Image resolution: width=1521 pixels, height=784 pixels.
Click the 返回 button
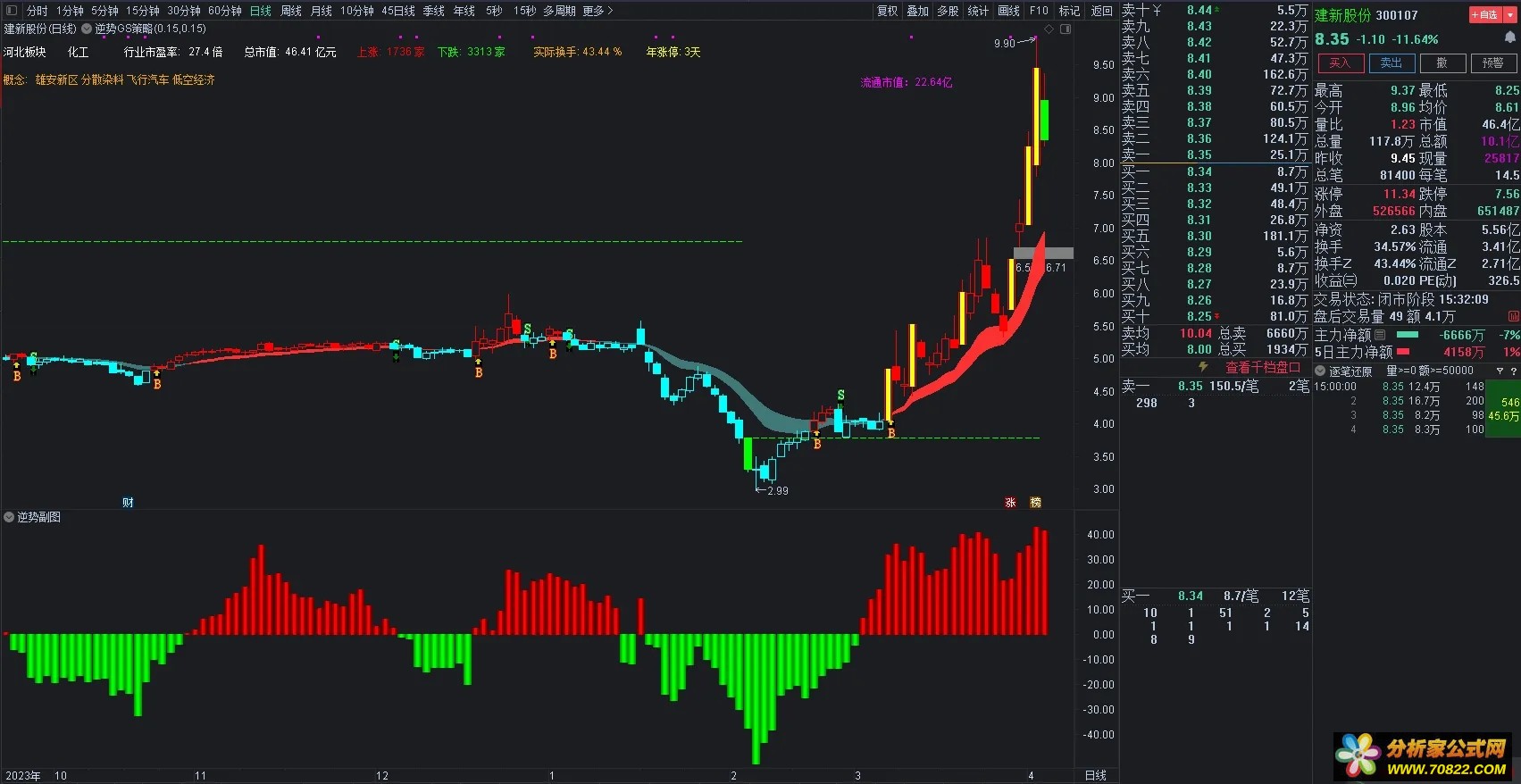pyautogui.click(x=1102, y=11)
